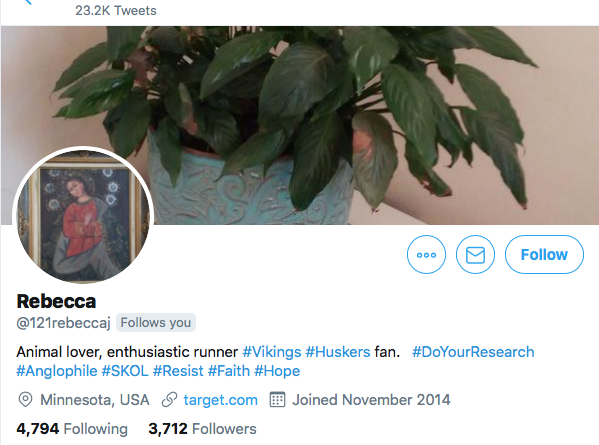Click the #Faith hashtag
Image resolution: width=599 pixels, height=445 pixels.
tap(229, 371)
